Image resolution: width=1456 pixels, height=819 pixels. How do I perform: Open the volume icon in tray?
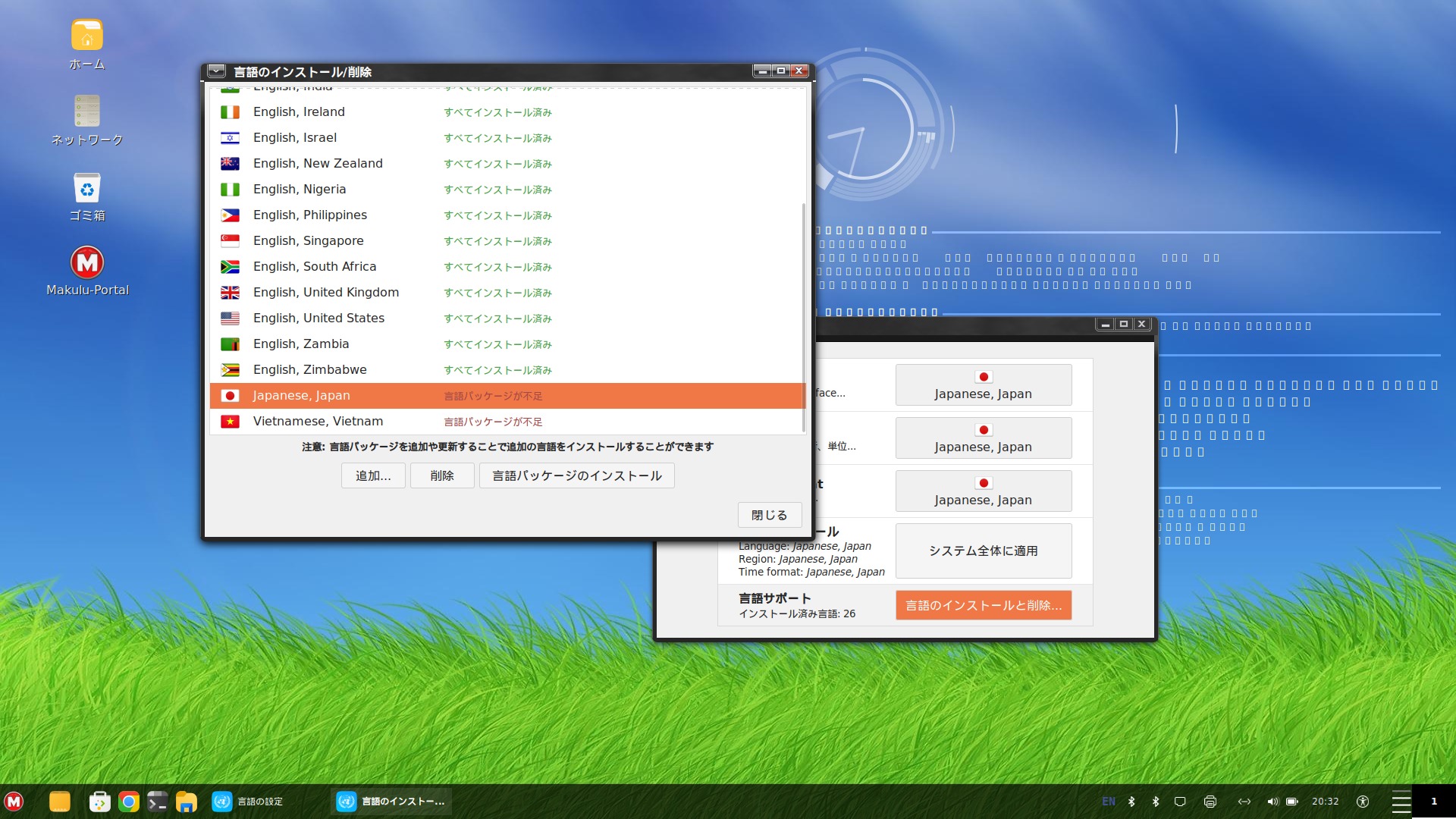(x=1272, y=802)
